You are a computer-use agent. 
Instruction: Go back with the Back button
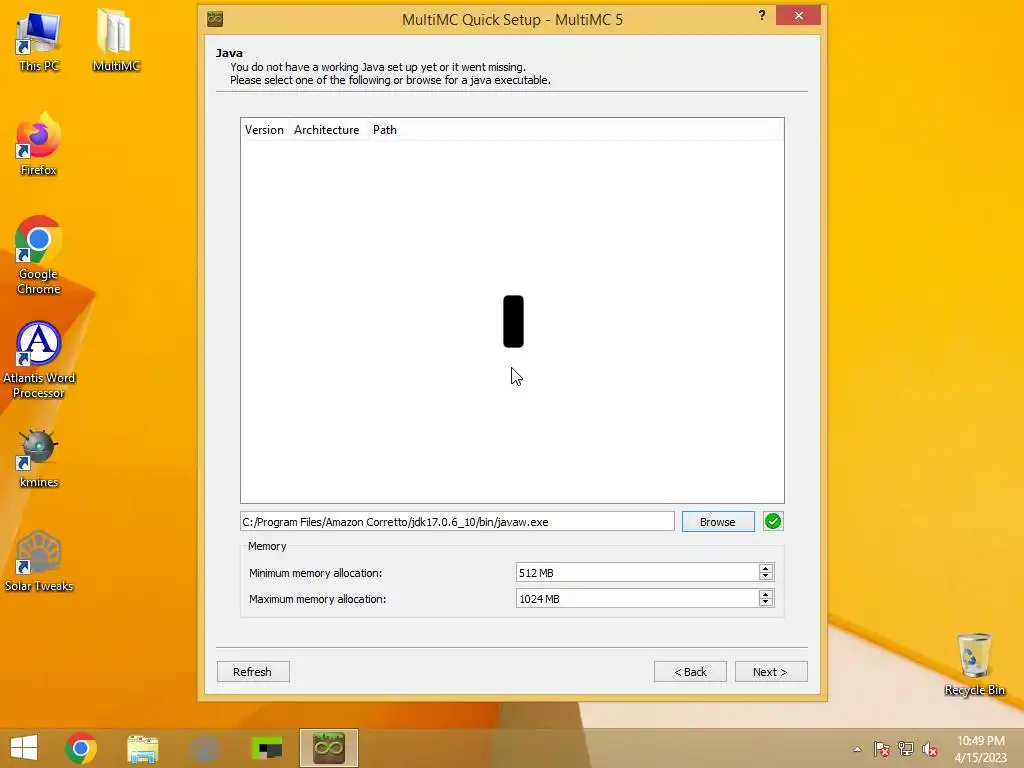(690, 671)
